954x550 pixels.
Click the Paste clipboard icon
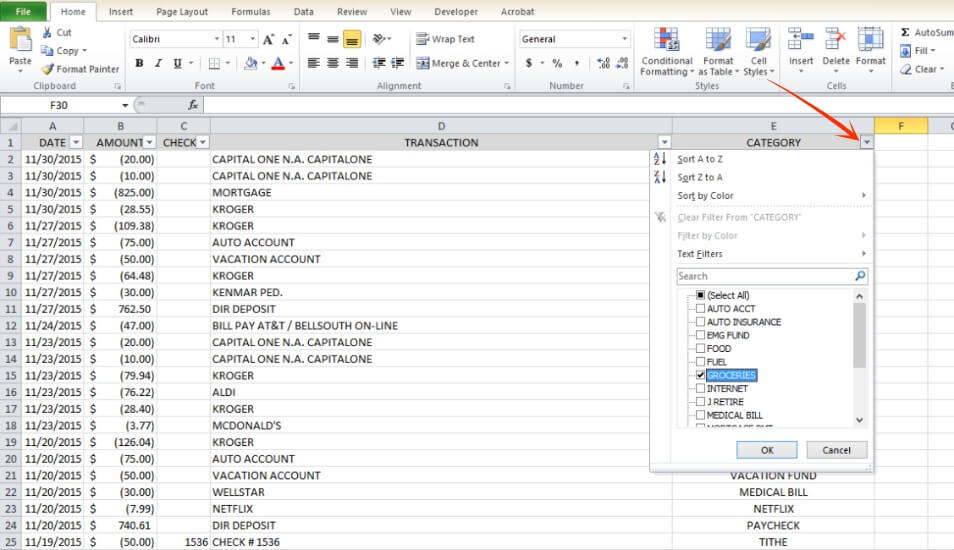[20, 40]
